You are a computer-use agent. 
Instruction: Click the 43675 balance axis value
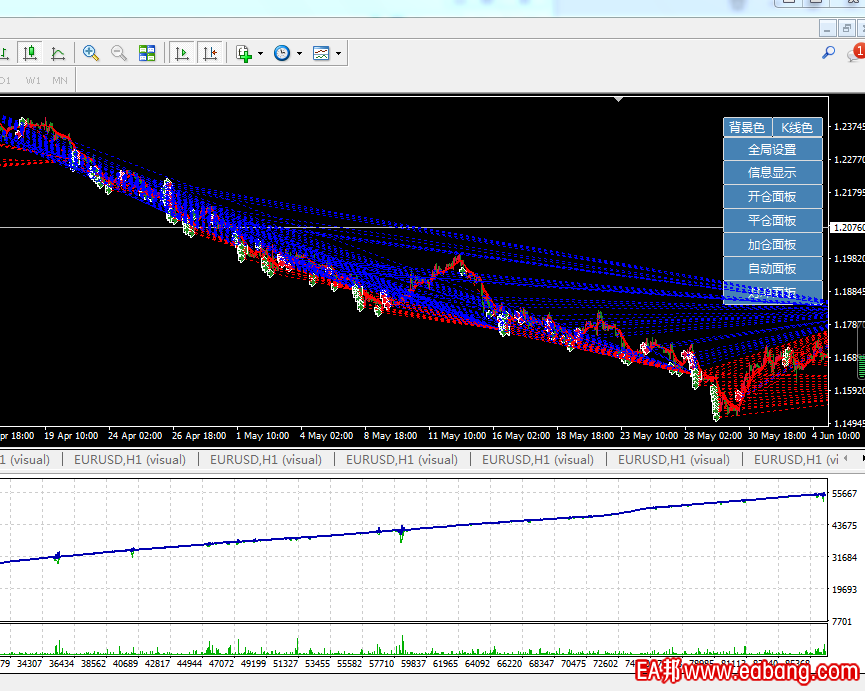(845, 526)
